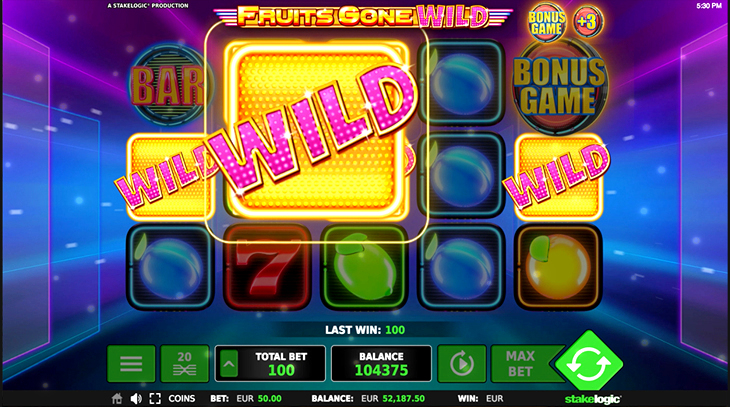The width and height of the screenshot is (730, 407).
Task: Toggle fullscreen mode icon
Action: [x=155, y=399]
